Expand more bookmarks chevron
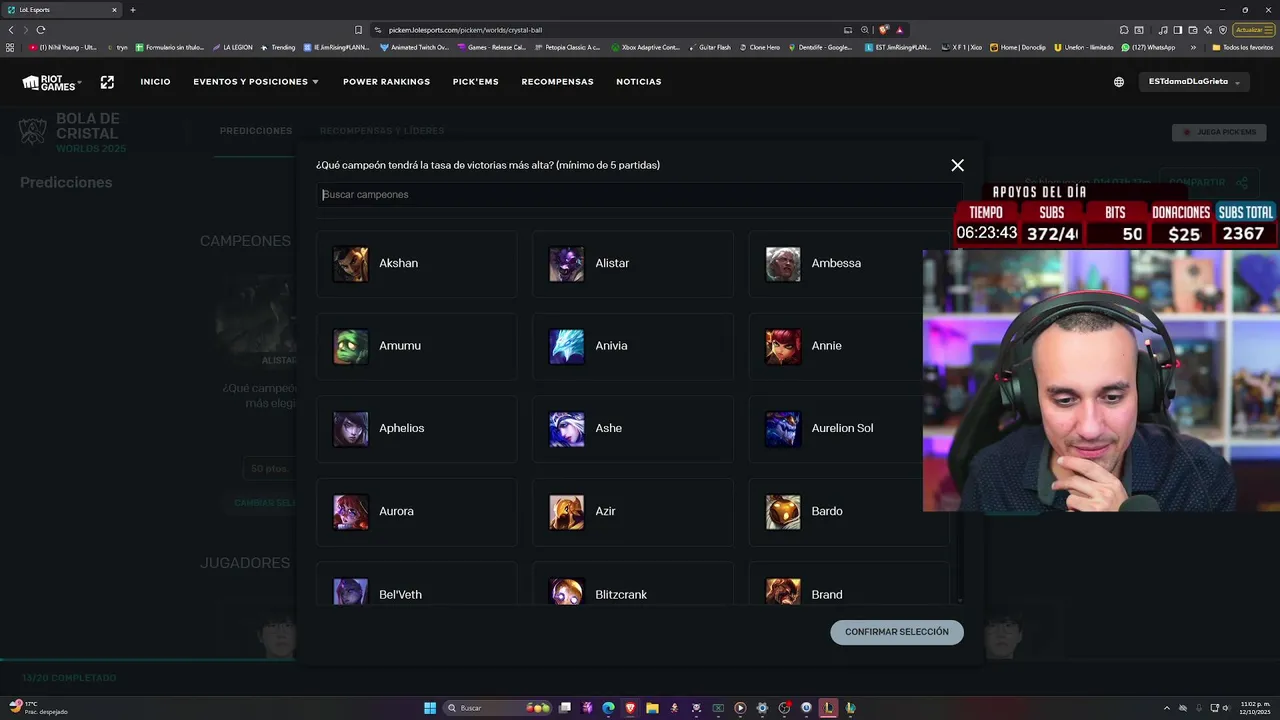 (1193, 47)
